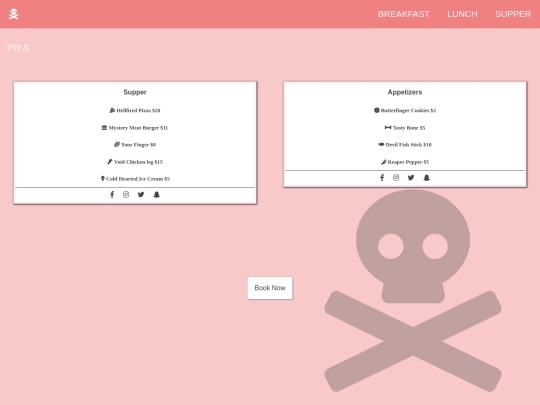The image size is (540, 405).
Task: Select the "Devil Fish Stick $10" text
Action: [x=408, y=145]
